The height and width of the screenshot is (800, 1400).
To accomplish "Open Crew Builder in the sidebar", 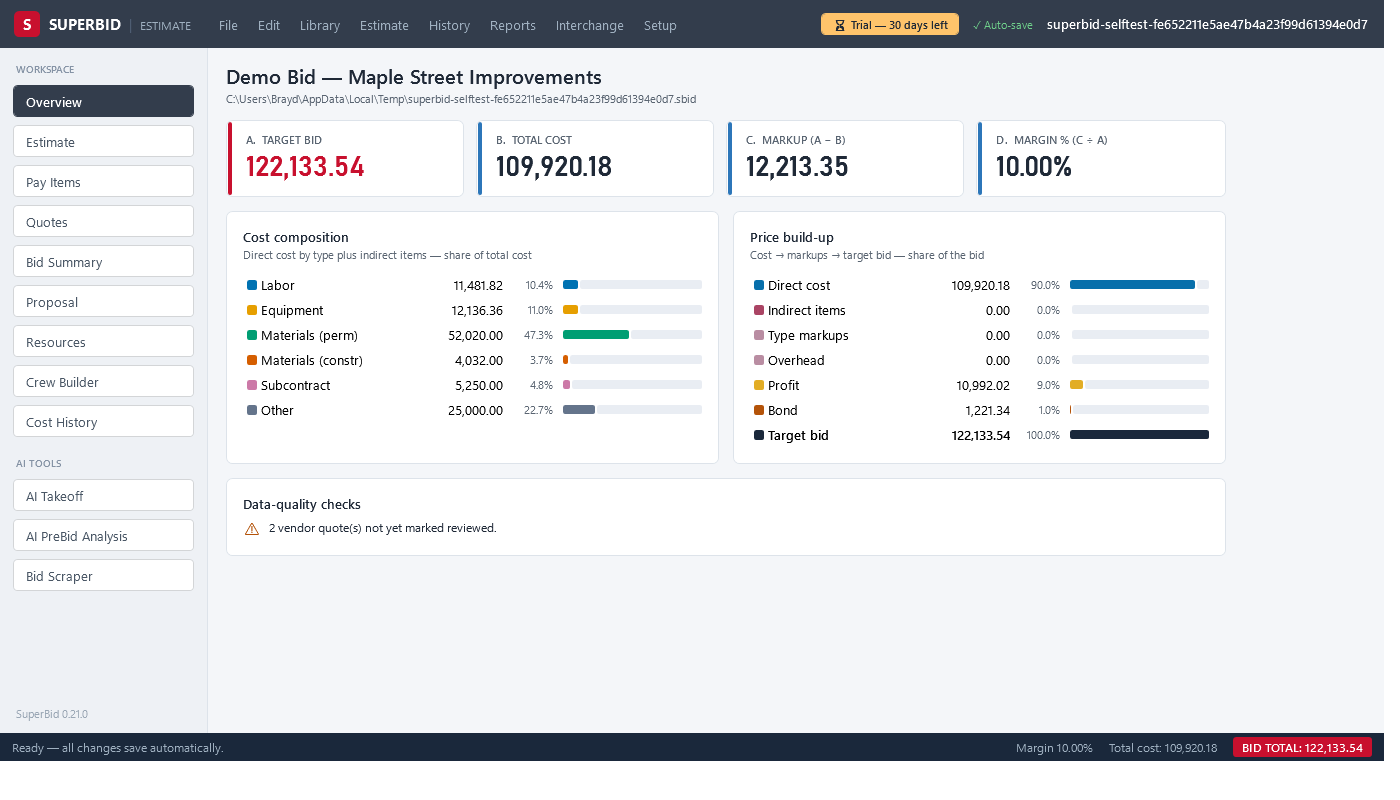I will coord(104,381).
